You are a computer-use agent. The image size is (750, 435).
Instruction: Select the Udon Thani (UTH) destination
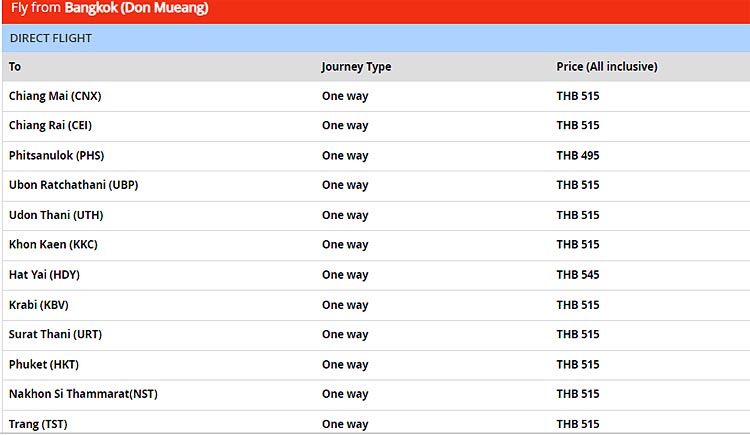(56, 215)
